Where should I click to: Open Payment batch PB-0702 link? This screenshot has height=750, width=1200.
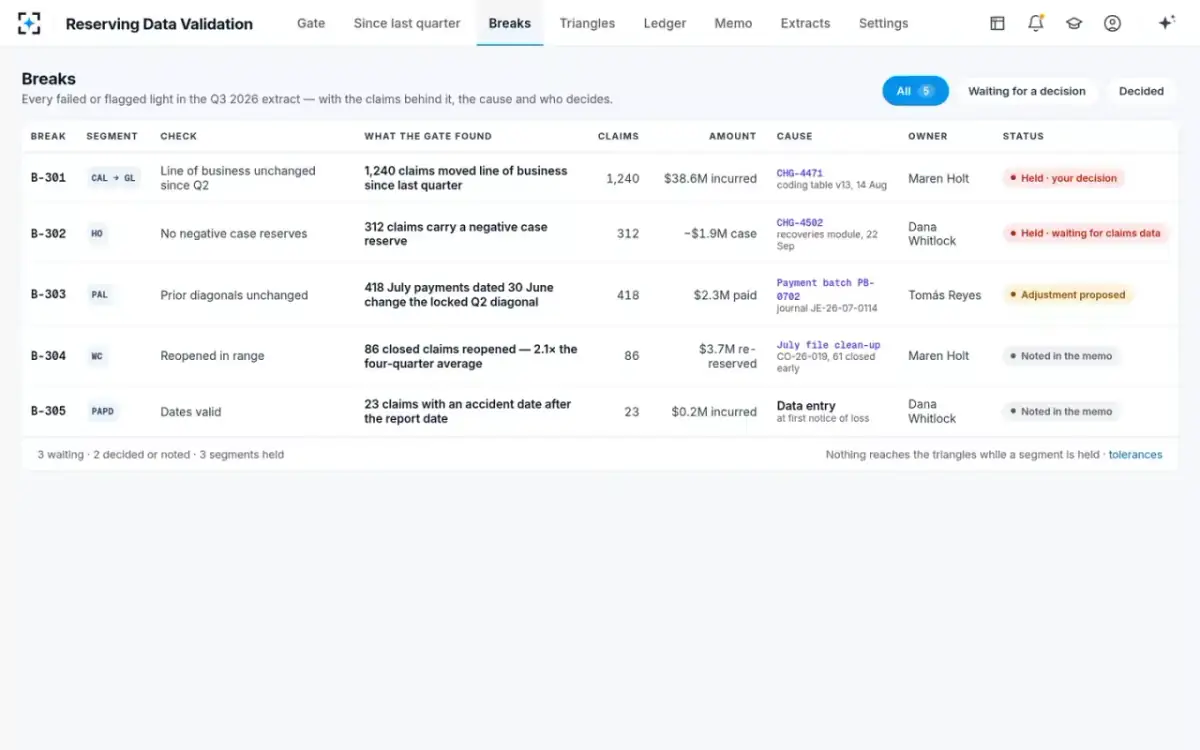[x=826, y=289]
